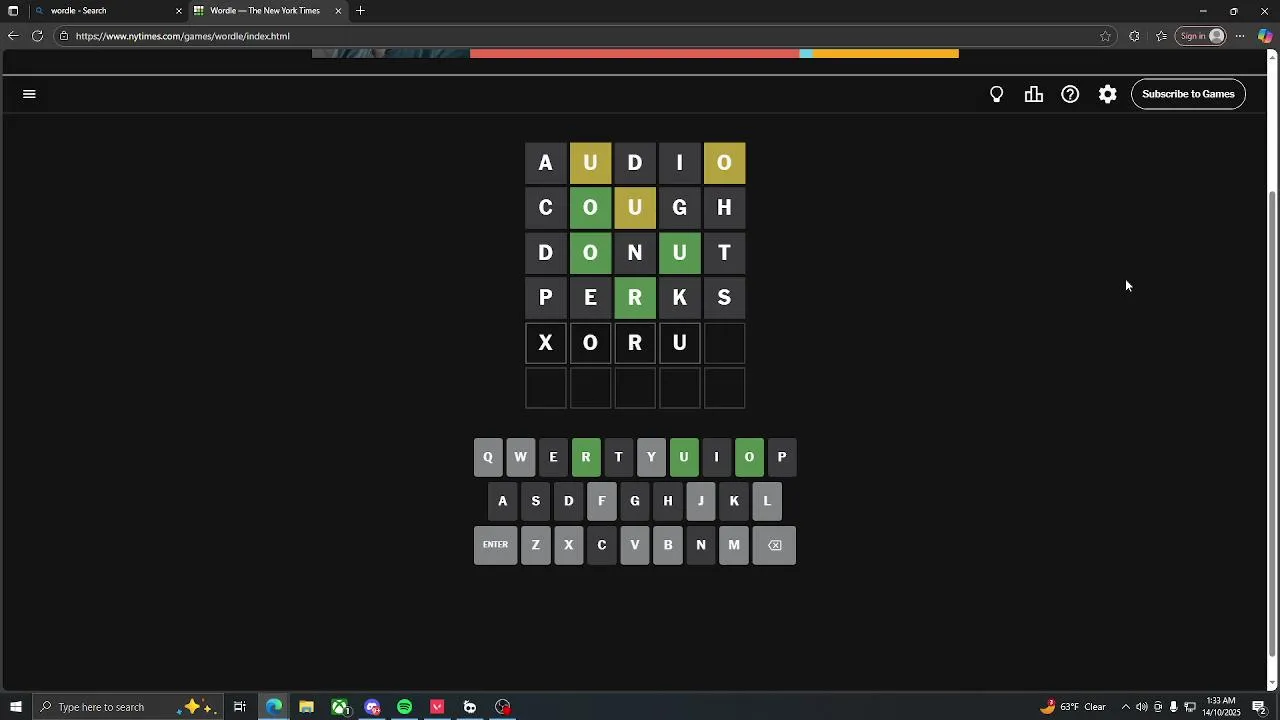
Task: Go back to the previous page
Action: click(13, 36)
